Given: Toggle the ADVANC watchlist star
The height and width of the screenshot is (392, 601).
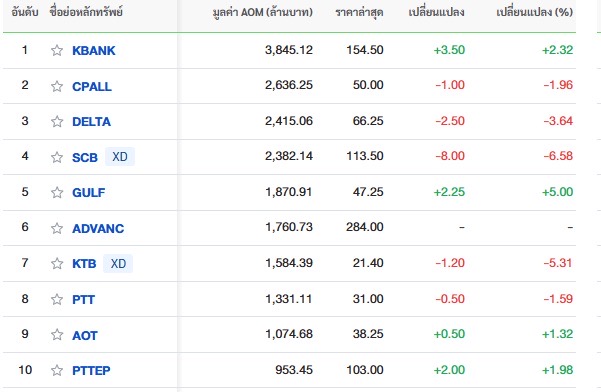Looking at the screenshot, I should pyautogui.click(x=57, y=228).
